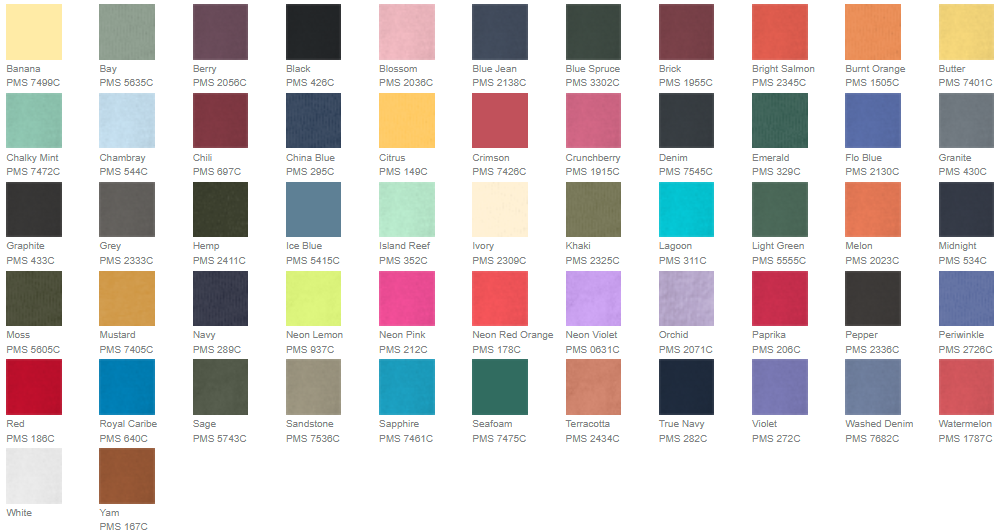Select the White color swatch
Screen dimensions: 1001x531
[34, 475]
